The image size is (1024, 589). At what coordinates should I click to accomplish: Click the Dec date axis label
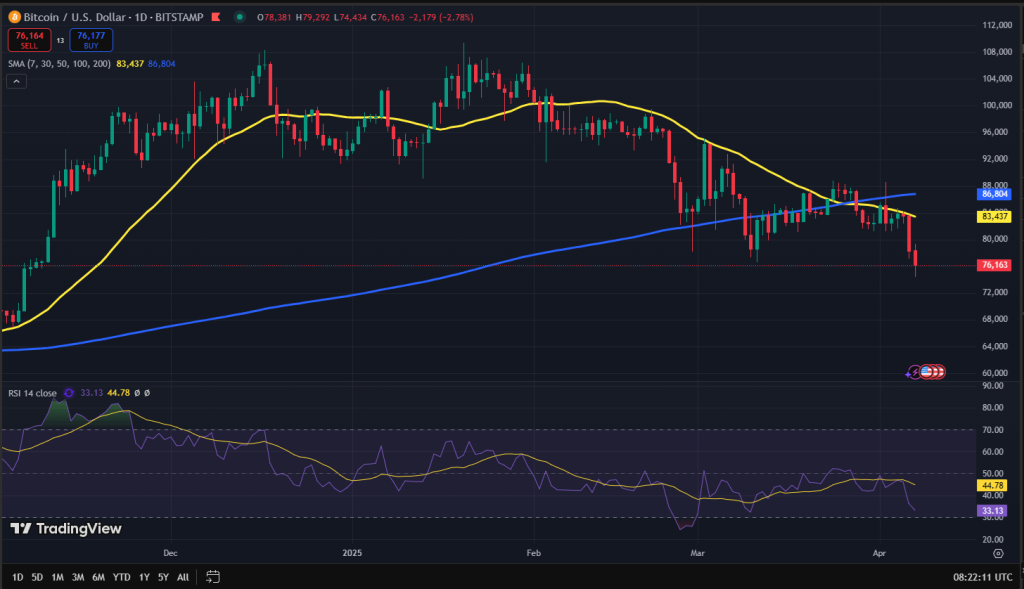click(x=170, y=553)
